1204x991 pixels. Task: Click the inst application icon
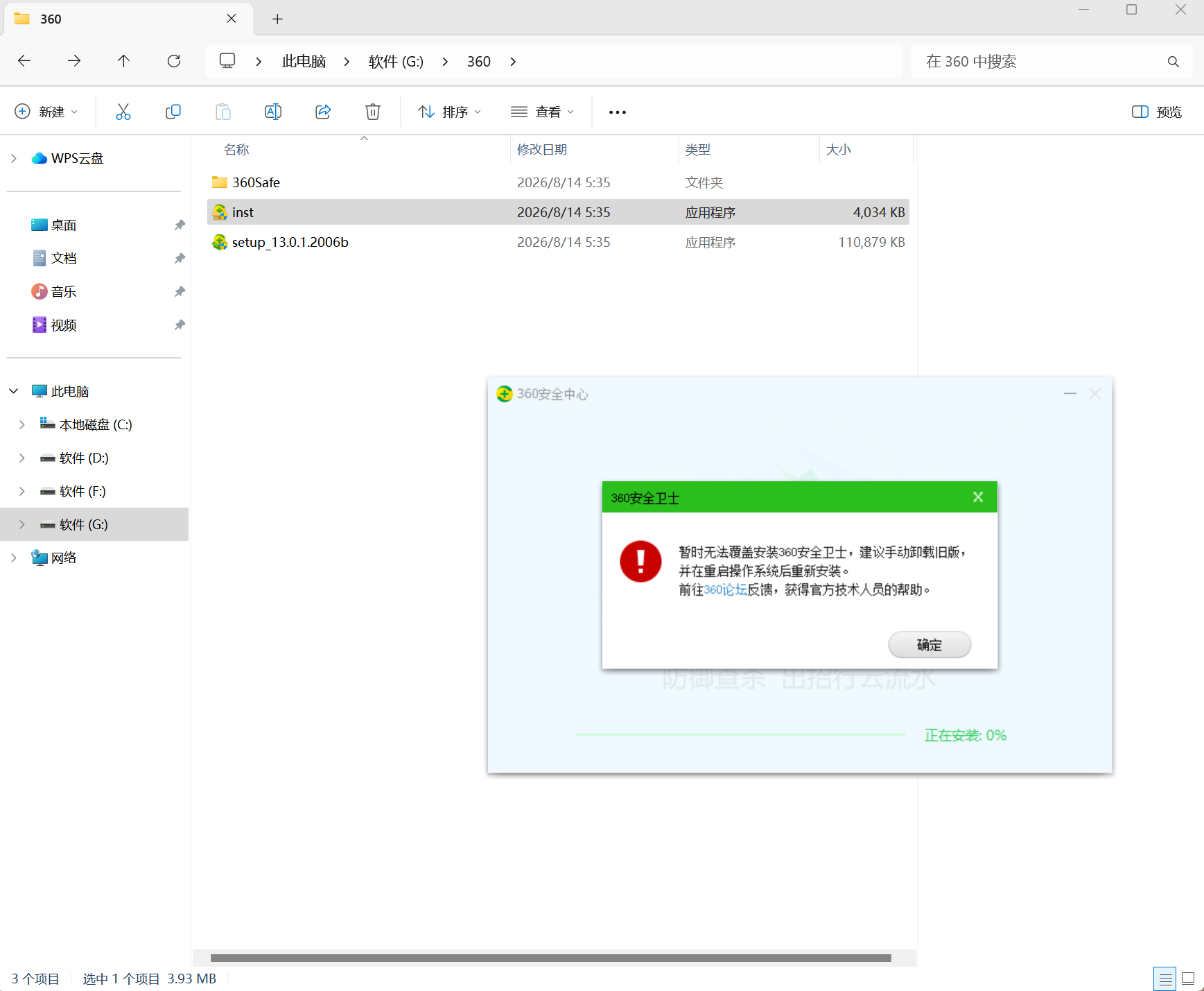pyautogui.click(x=220, y=212)
